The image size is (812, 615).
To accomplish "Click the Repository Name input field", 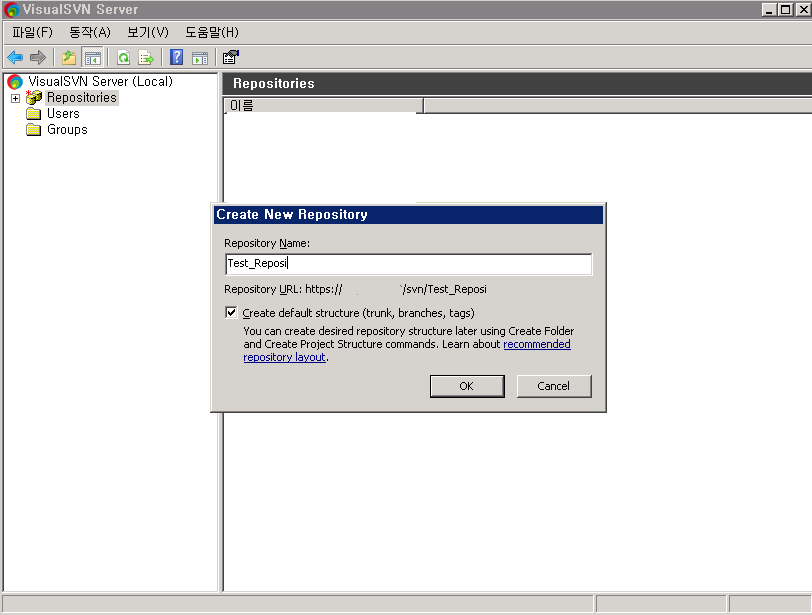I will (x=409, y=263).
